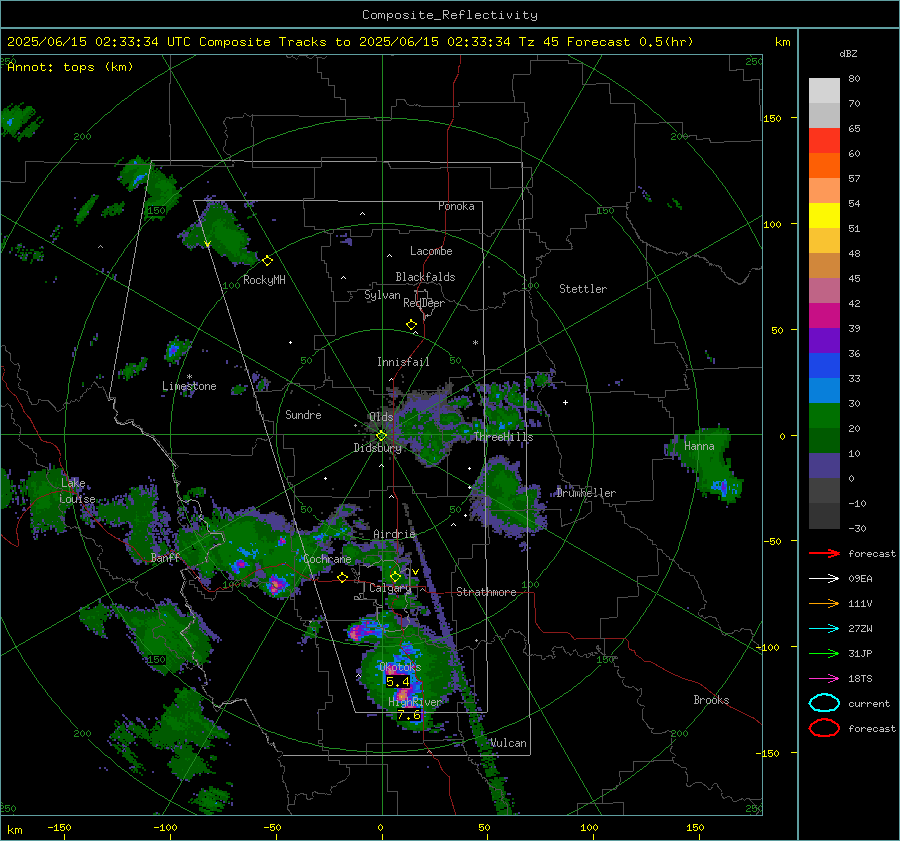Click the Didsbury label

click(378, 448)
